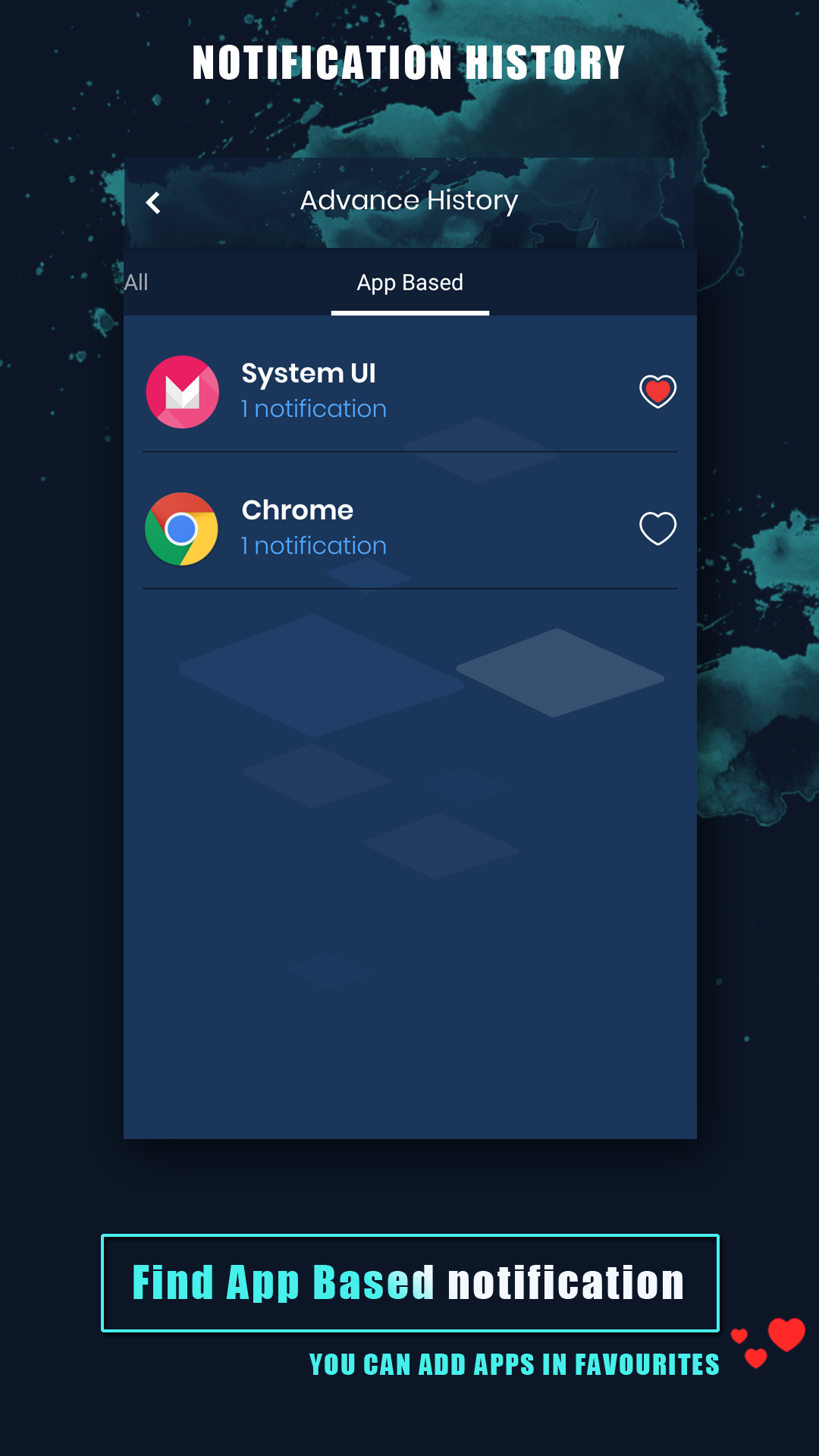819x1456 pixels.
Task: Go back using the back arrow
Action: [153, 202]
